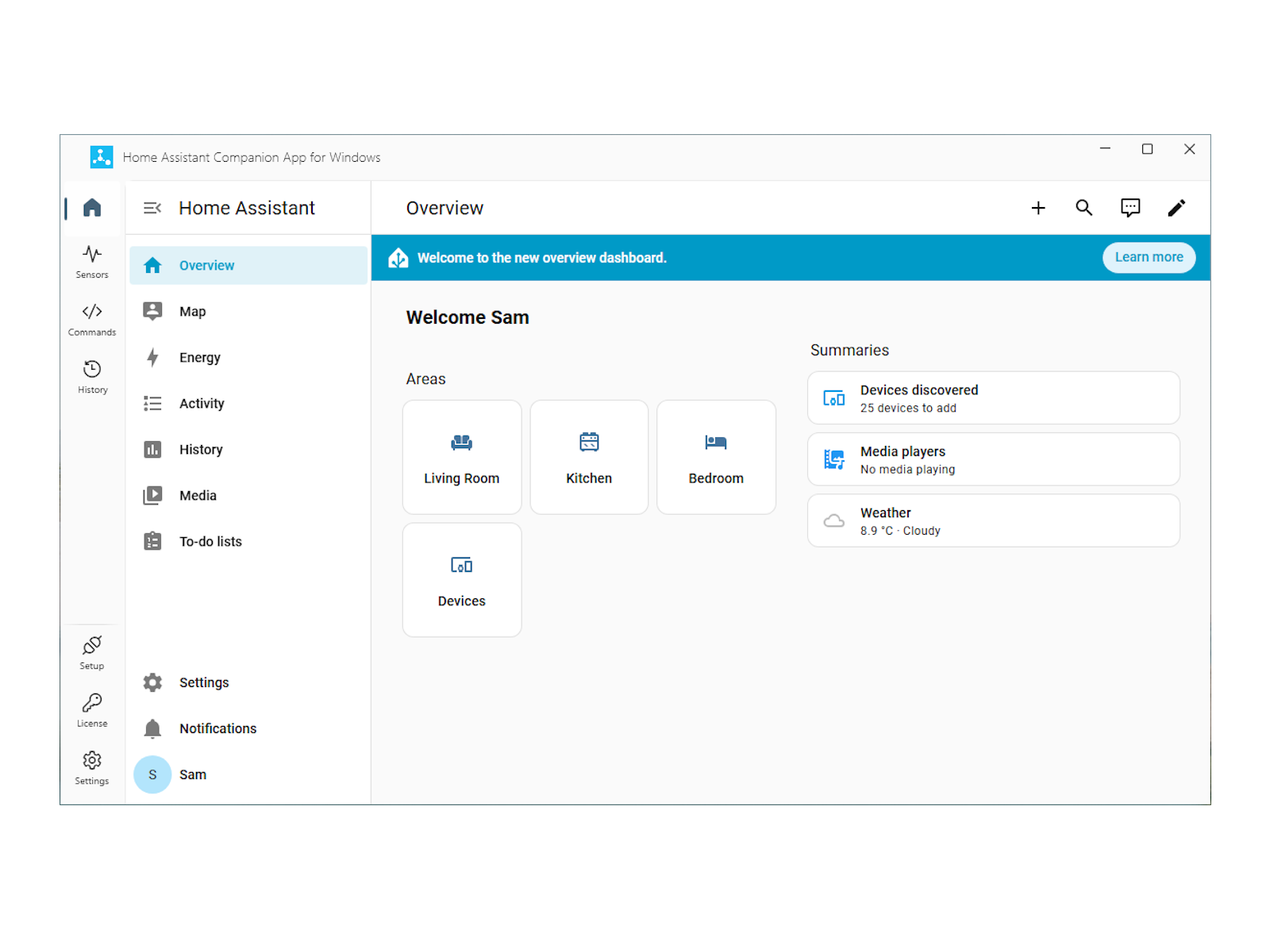
Task: Open Notifications panel
Action: pos(248,729)
